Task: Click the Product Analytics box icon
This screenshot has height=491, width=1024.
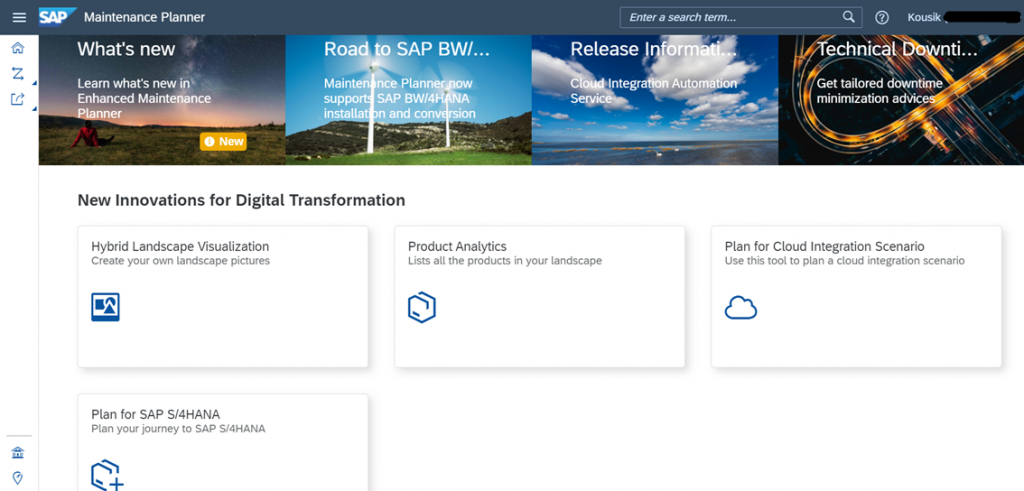Action: tap(422, 307)
